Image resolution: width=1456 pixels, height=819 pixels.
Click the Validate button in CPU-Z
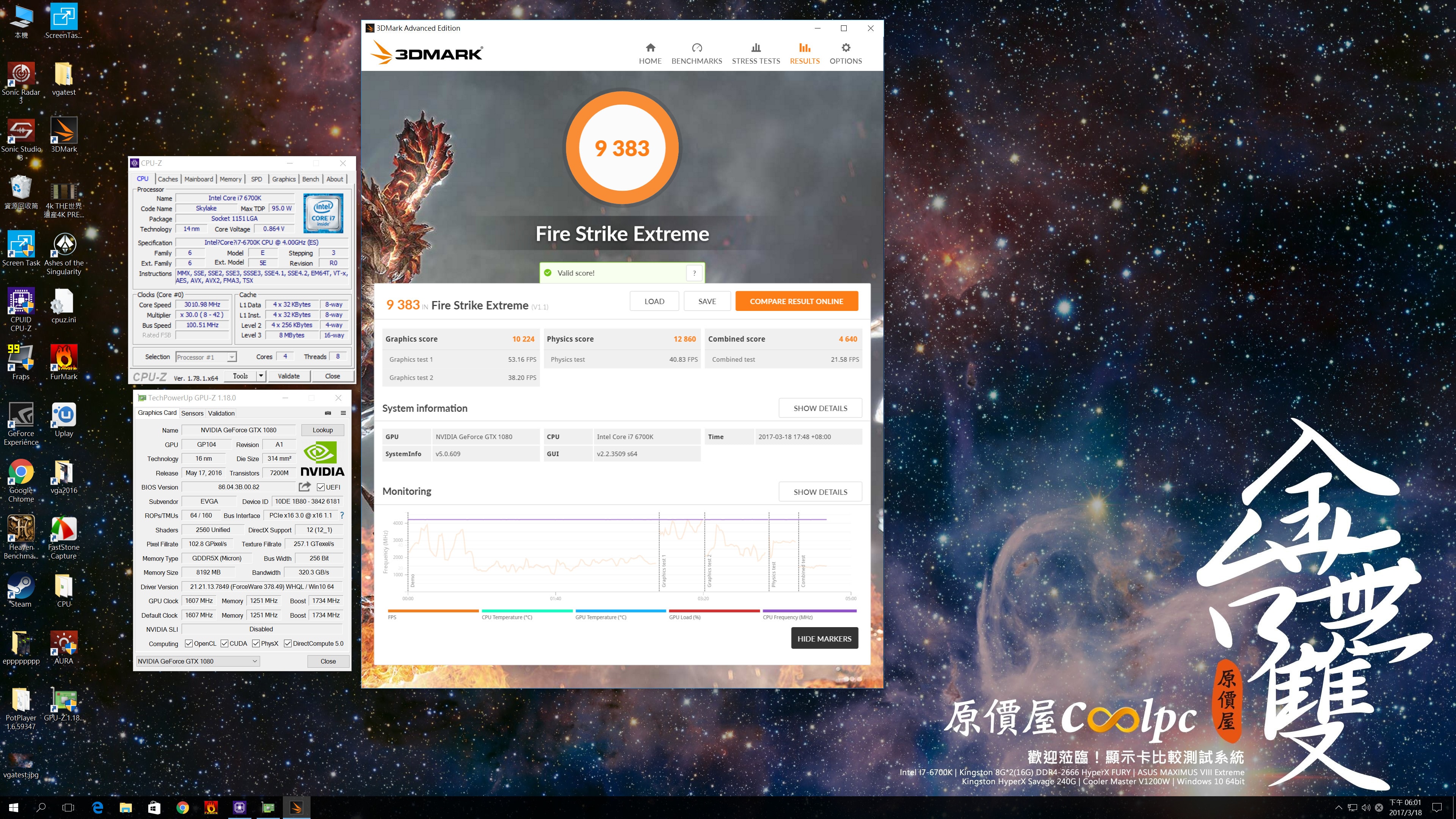[x=289, y=376]
